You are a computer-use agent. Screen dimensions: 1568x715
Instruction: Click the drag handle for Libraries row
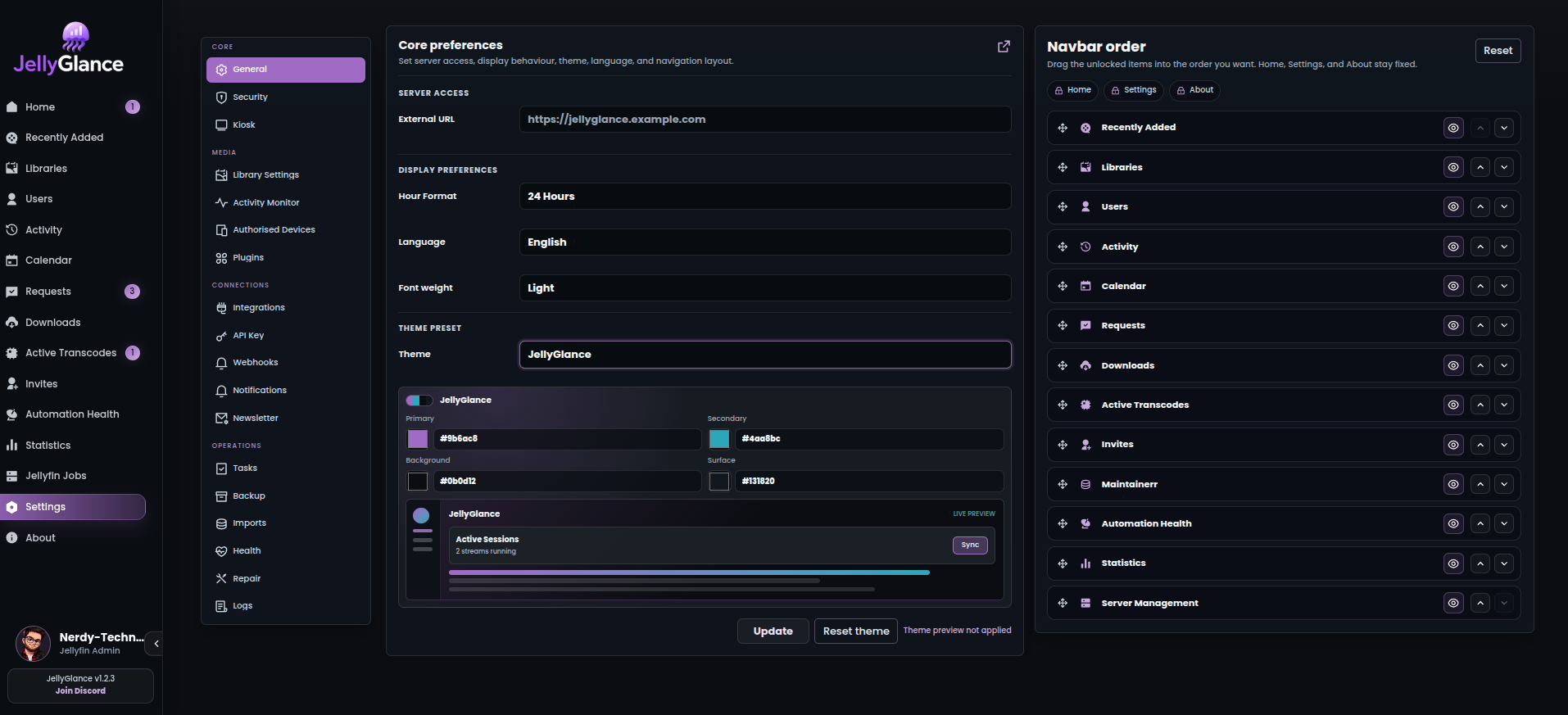pyautogui.click(x=1063, y=167)
